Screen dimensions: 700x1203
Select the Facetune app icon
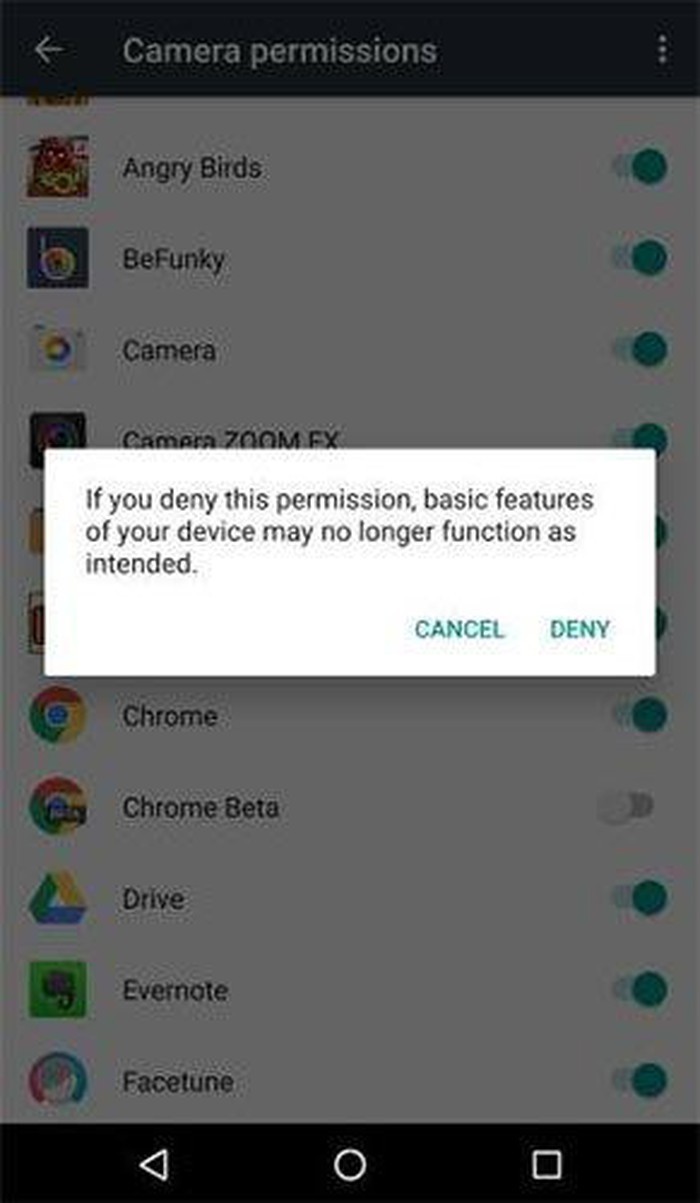coord(57,1081)
